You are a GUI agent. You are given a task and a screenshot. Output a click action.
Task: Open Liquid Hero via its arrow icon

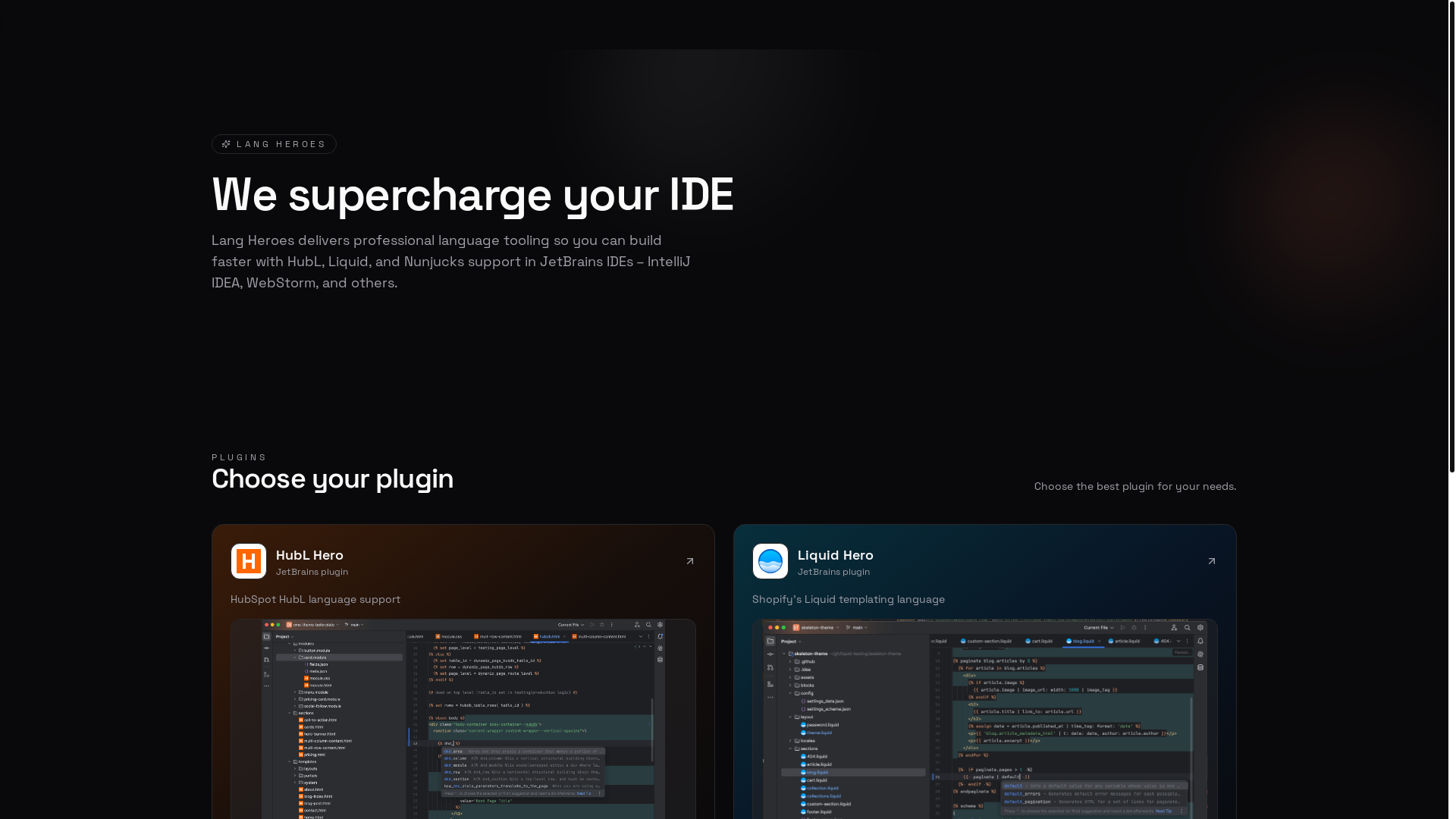[x=1212, y=561]
